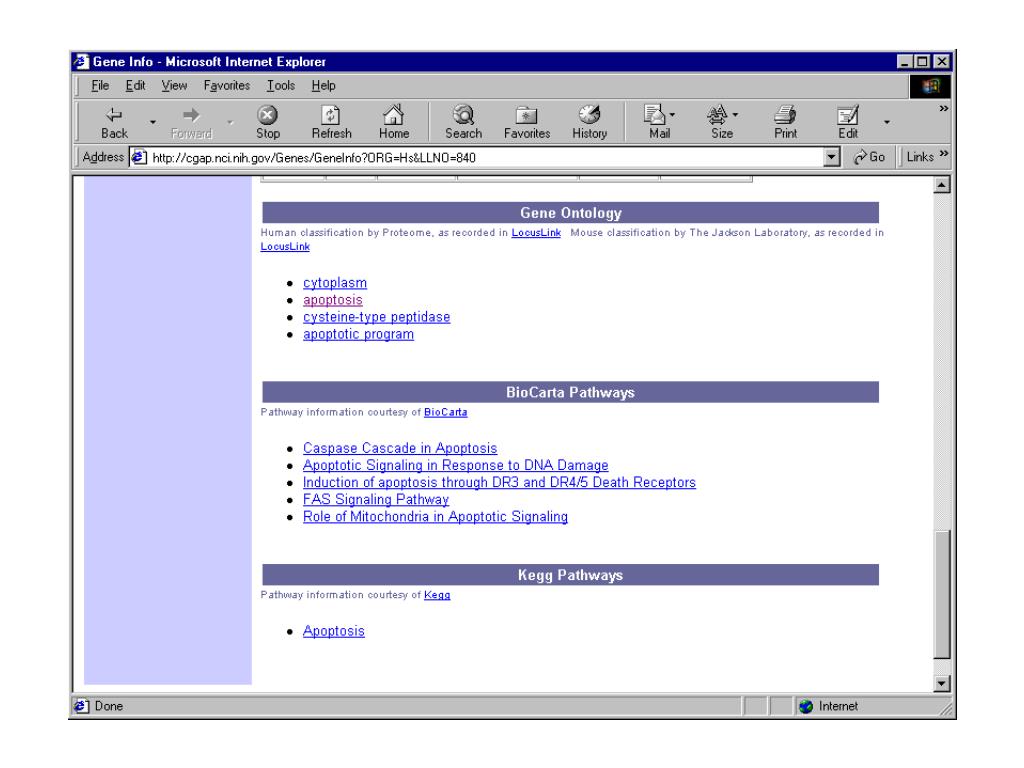Refresh the page using the Refresh icon
Viewport: 1024px width, 768px height.
pyautogui.click(x=330, y=115)
